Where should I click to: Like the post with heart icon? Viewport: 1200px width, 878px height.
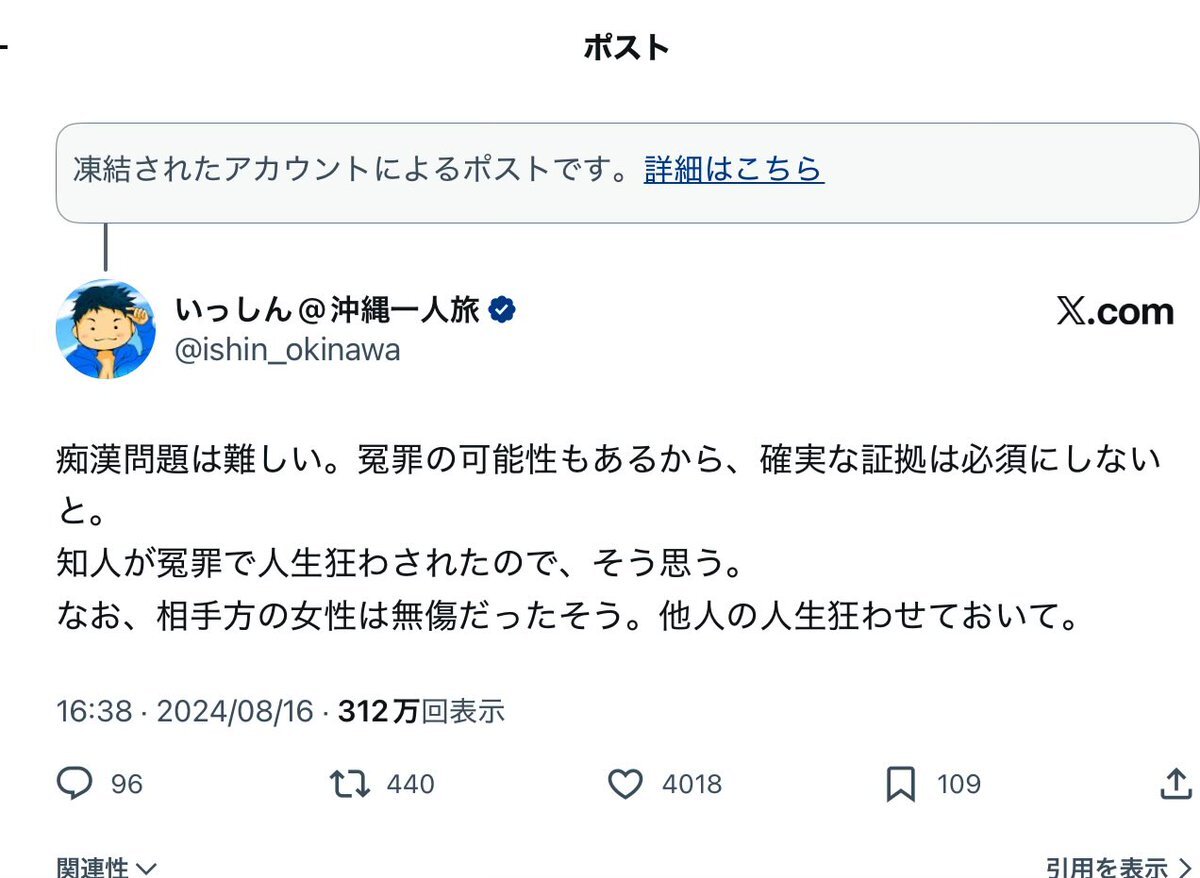[x=626, y=785]
